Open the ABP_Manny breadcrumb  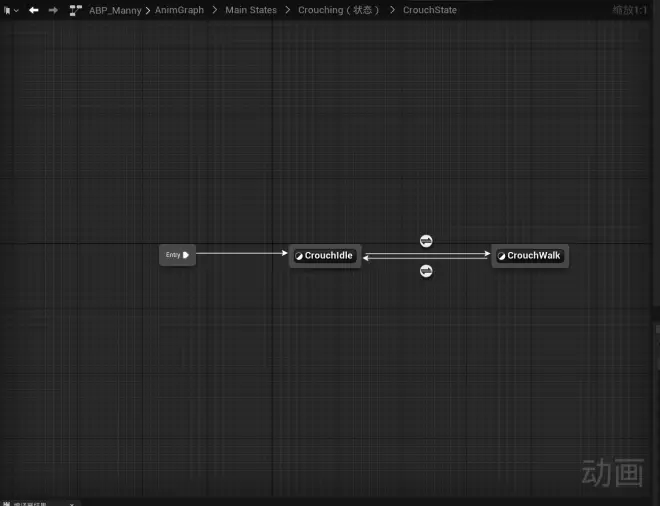(x=115, y=10)
